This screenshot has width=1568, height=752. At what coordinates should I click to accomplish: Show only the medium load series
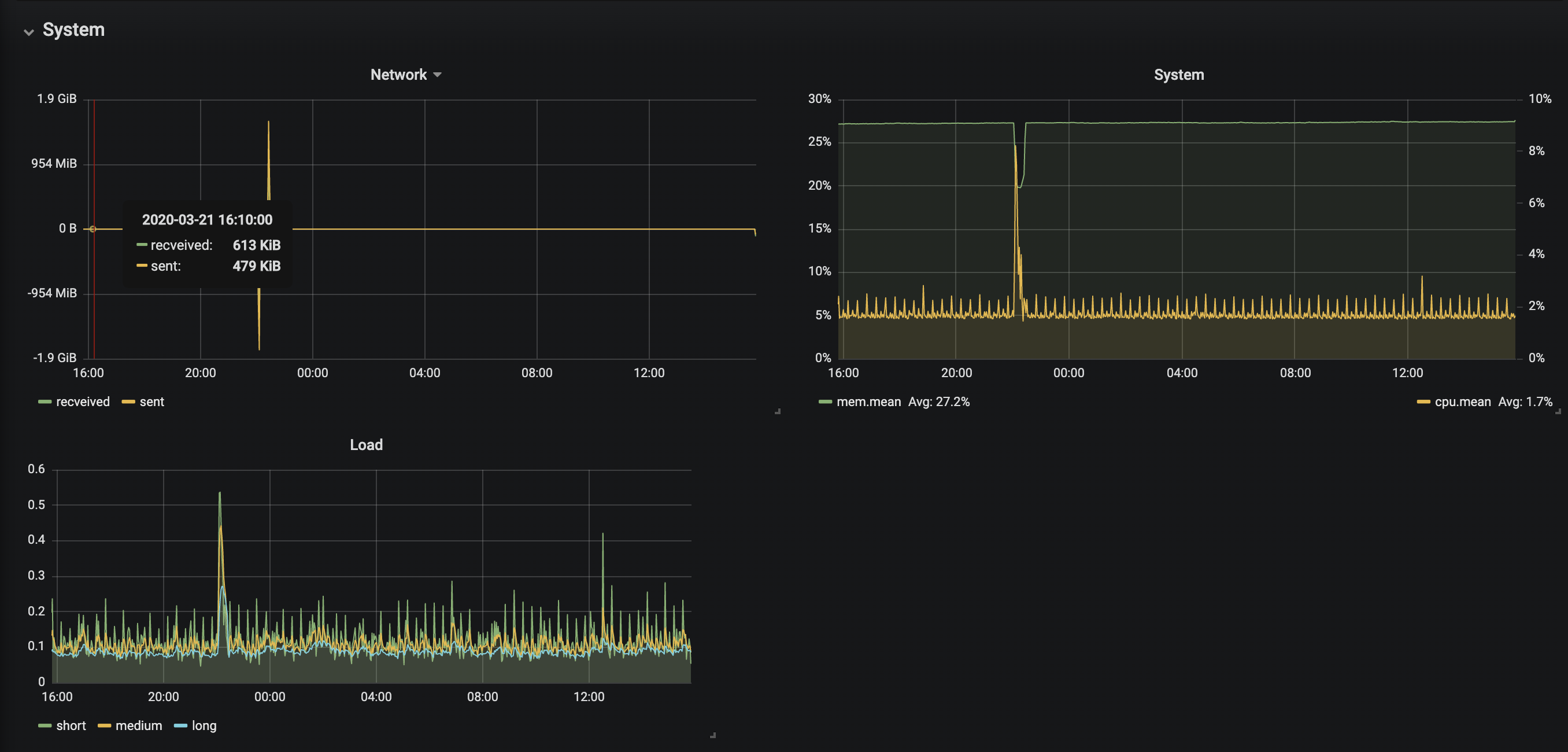[x=139, y=726]
